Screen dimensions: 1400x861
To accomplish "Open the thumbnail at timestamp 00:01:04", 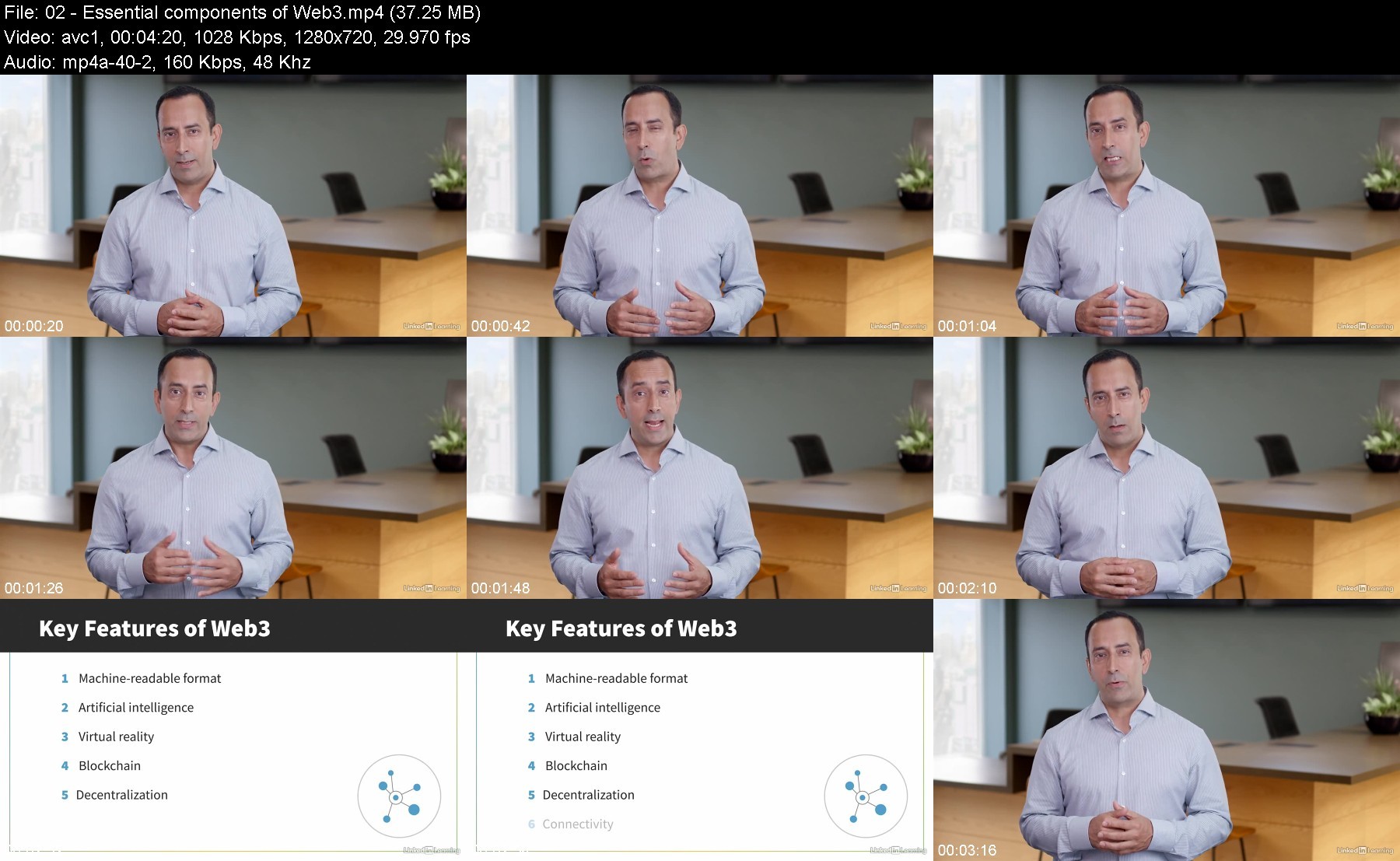I will [x=1167, y=205].
